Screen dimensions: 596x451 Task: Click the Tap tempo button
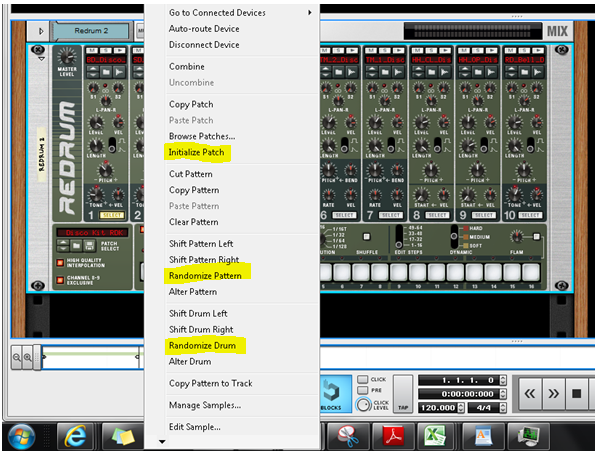point(403,394)
